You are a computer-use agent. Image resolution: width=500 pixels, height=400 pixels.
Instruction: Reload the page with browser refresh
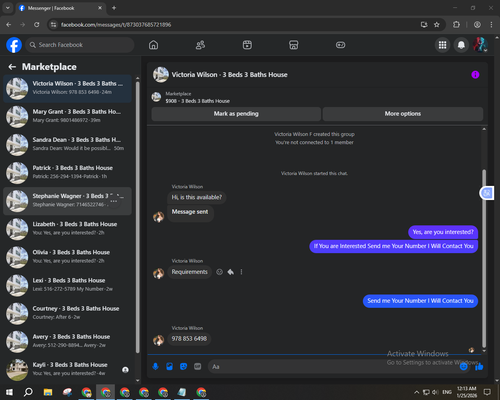tap(37, 25)
